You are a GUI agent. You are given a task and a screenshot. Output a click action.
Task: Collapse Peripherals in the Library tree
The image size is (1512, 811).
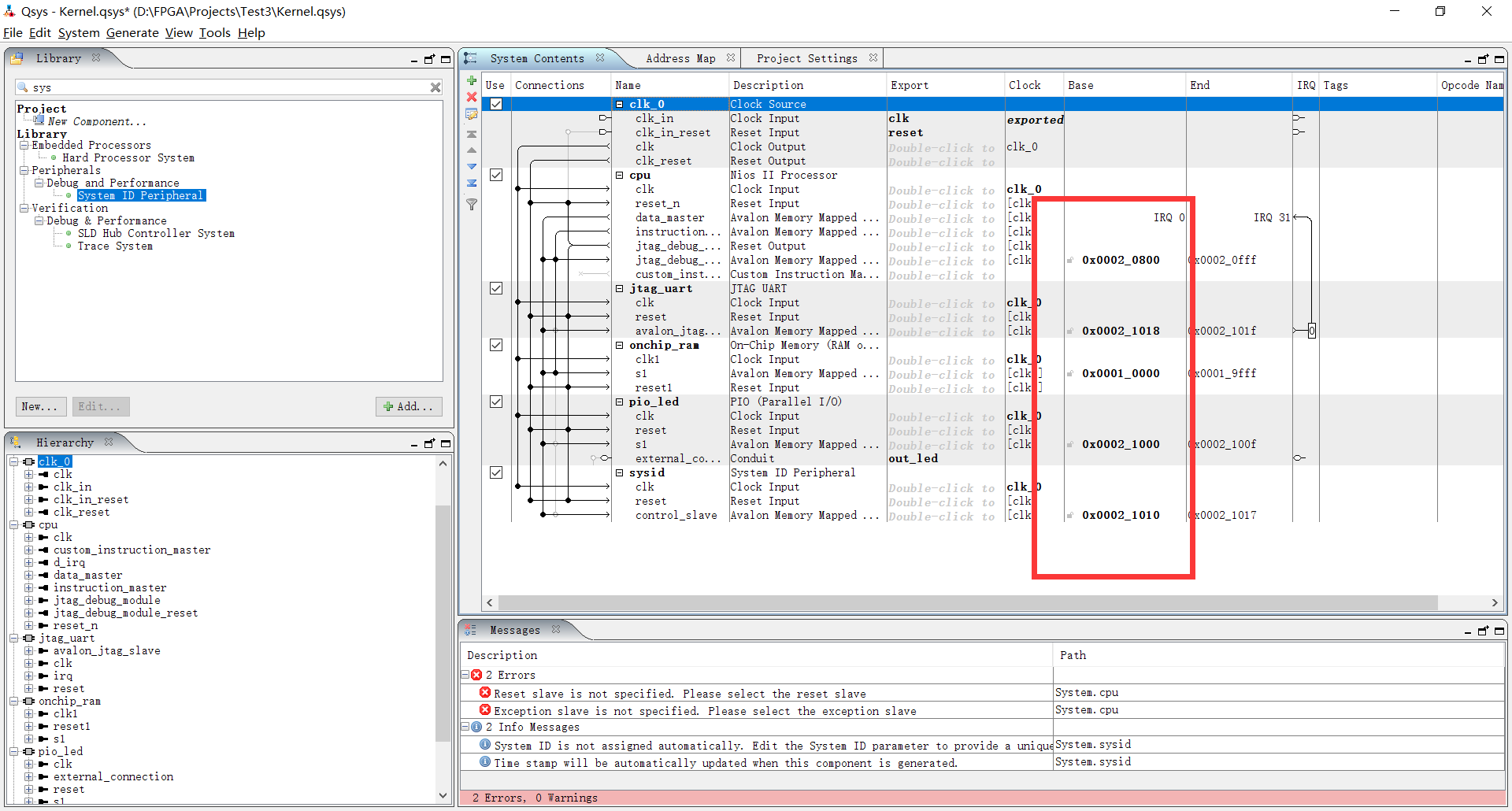click(24, 170)
